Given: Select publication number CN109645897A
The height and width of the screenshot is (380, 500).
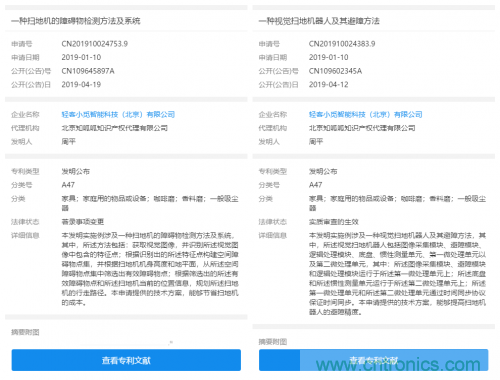Looking at the screenshot, I should tap(88, 71).
